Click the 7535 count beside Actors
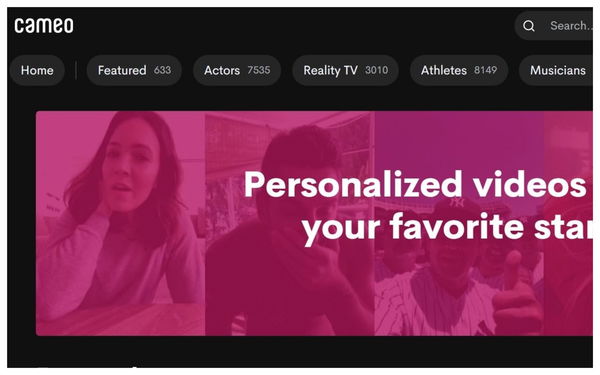The width and height of the screenshot is (600, 375). click(259, 70)
